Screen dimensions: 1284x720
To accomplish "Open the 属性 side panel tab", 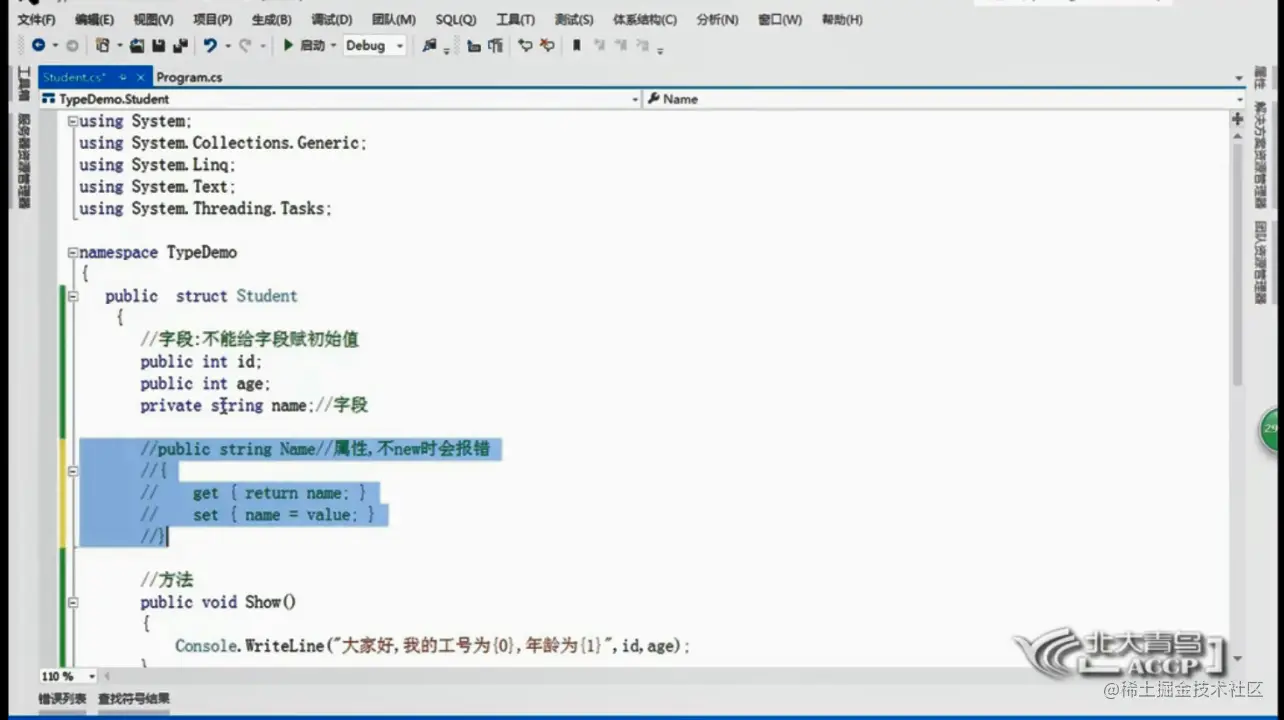I will pos(1260,79).
